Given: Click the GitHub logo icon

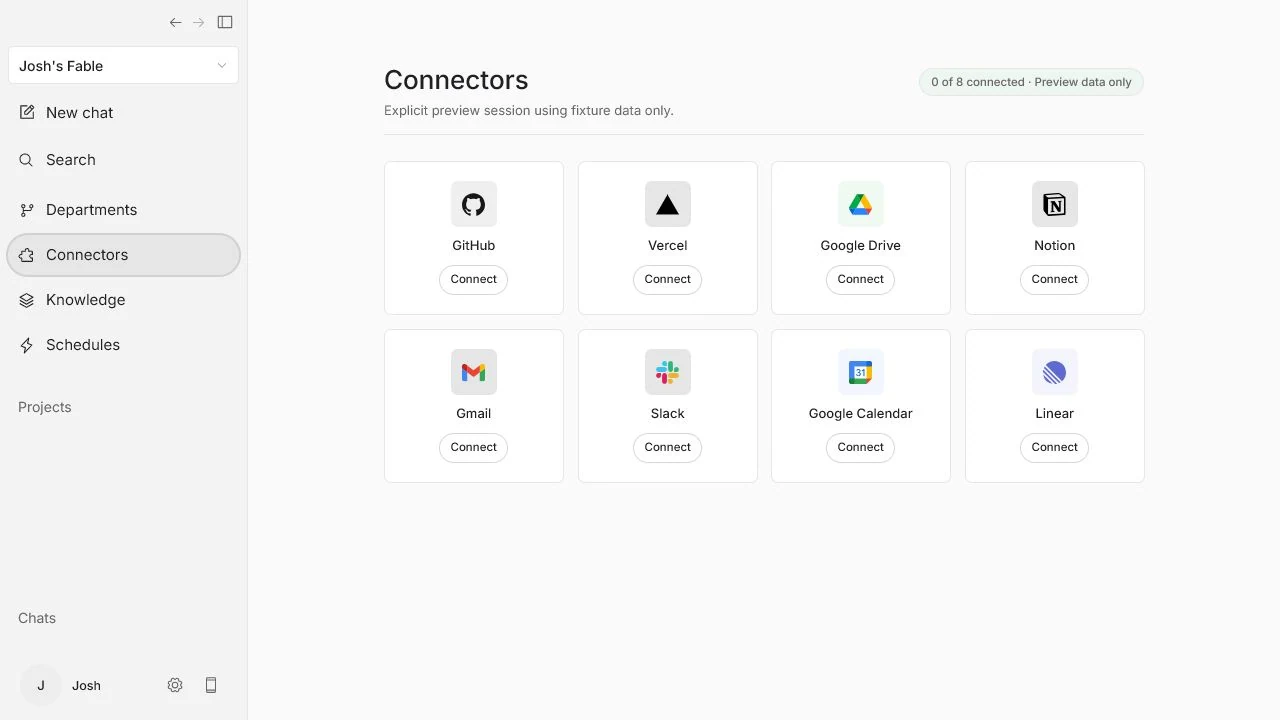Looking at the screenshot, I should tap(474, 204).
